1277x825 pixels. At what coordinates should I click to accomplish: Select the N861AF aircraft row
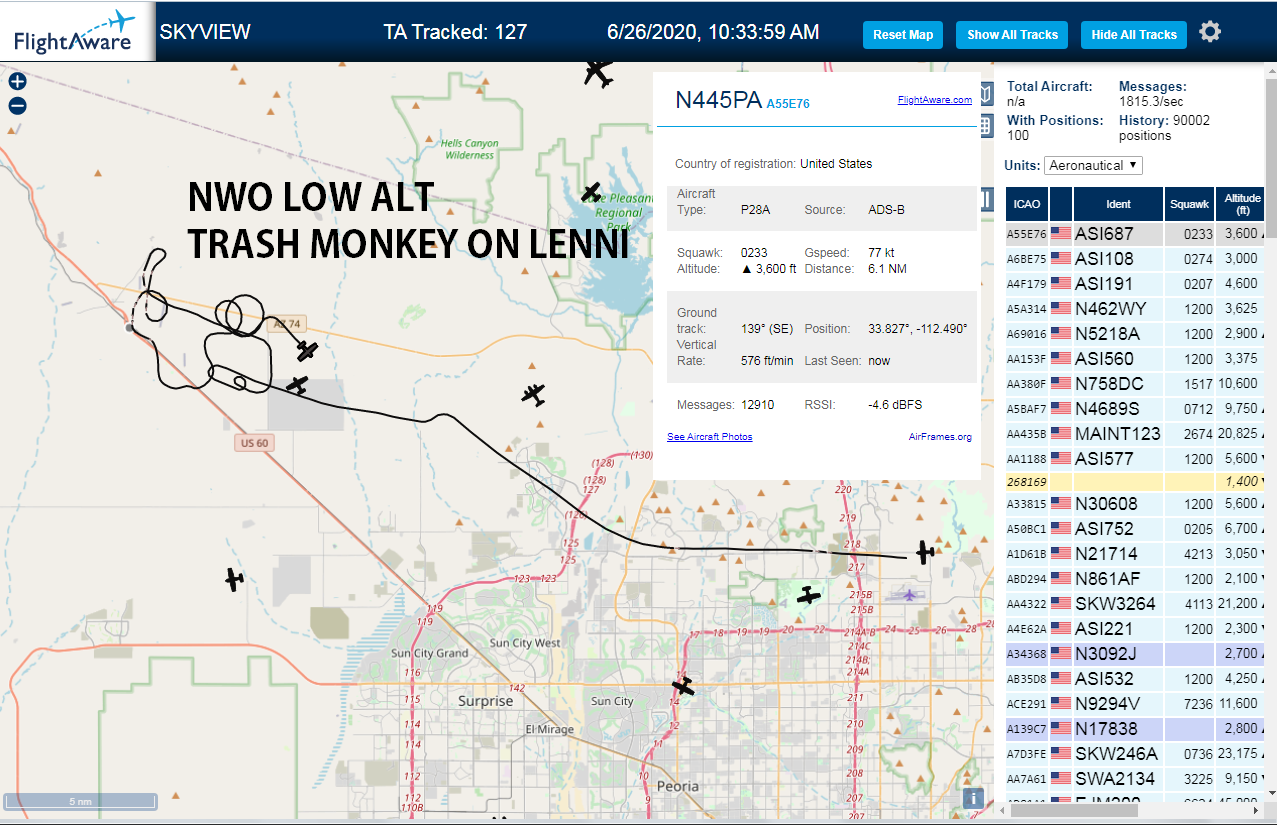[1135, 579]
